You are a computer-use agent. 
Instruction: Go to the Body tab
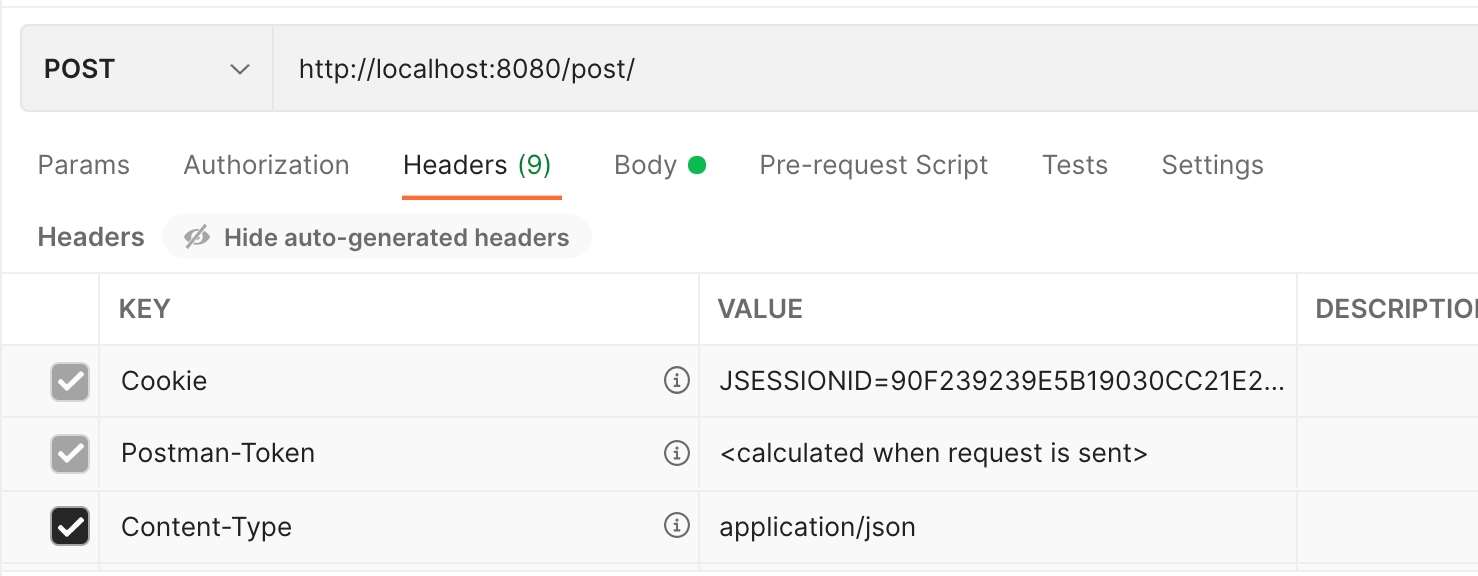(645, 165)
